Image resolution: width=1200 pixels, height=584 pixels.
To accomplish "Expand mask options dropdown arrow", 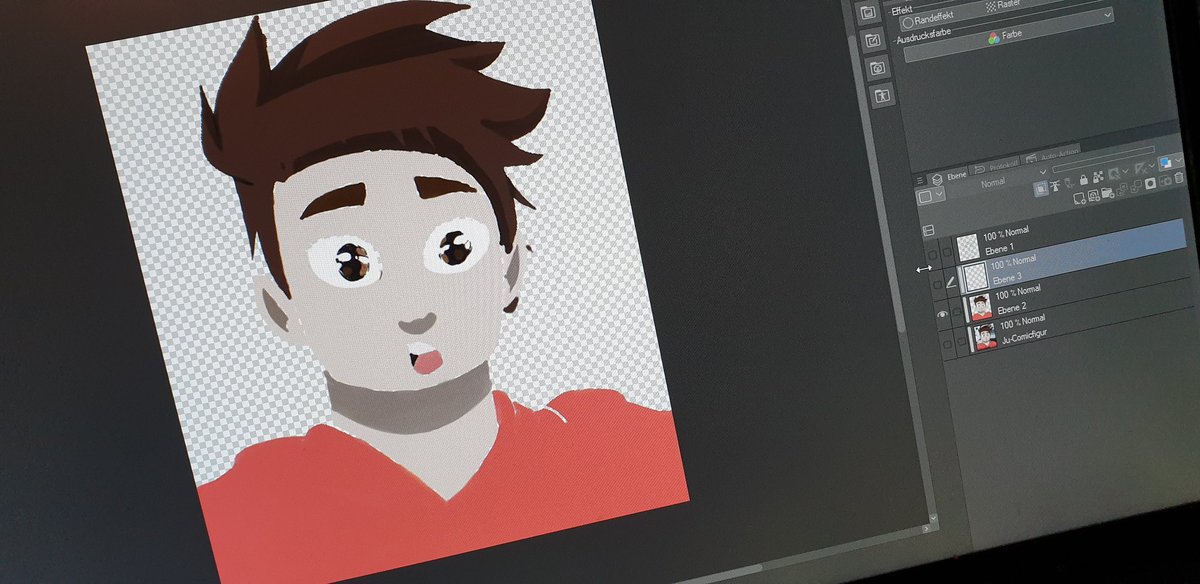I will tap(1125, 171).
